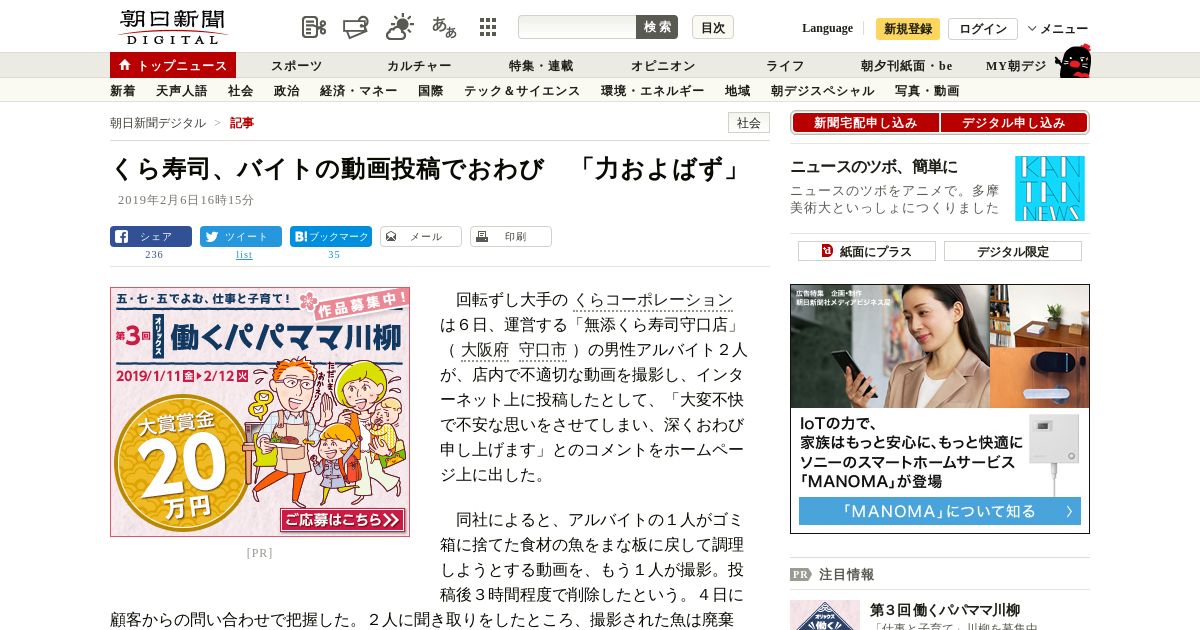Open 経済・マネー in the sub navigation
1200x630 pixels.
coord(359,91)
